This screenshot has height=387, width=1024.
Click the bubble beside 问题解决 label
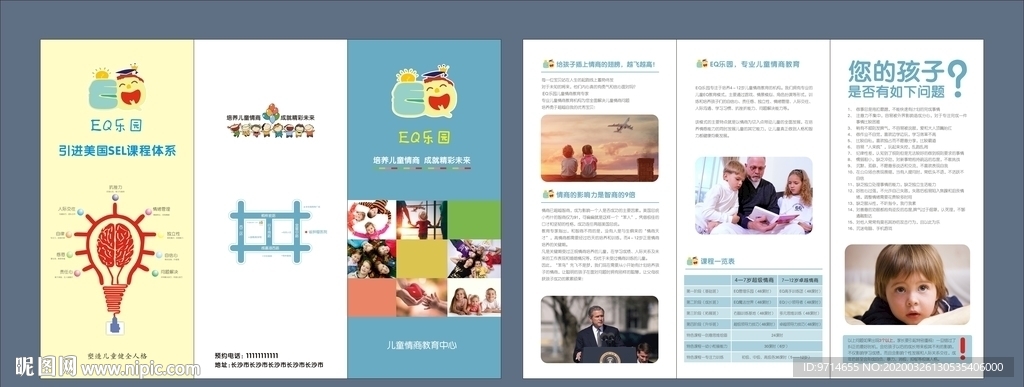click(x=155, y=272)
